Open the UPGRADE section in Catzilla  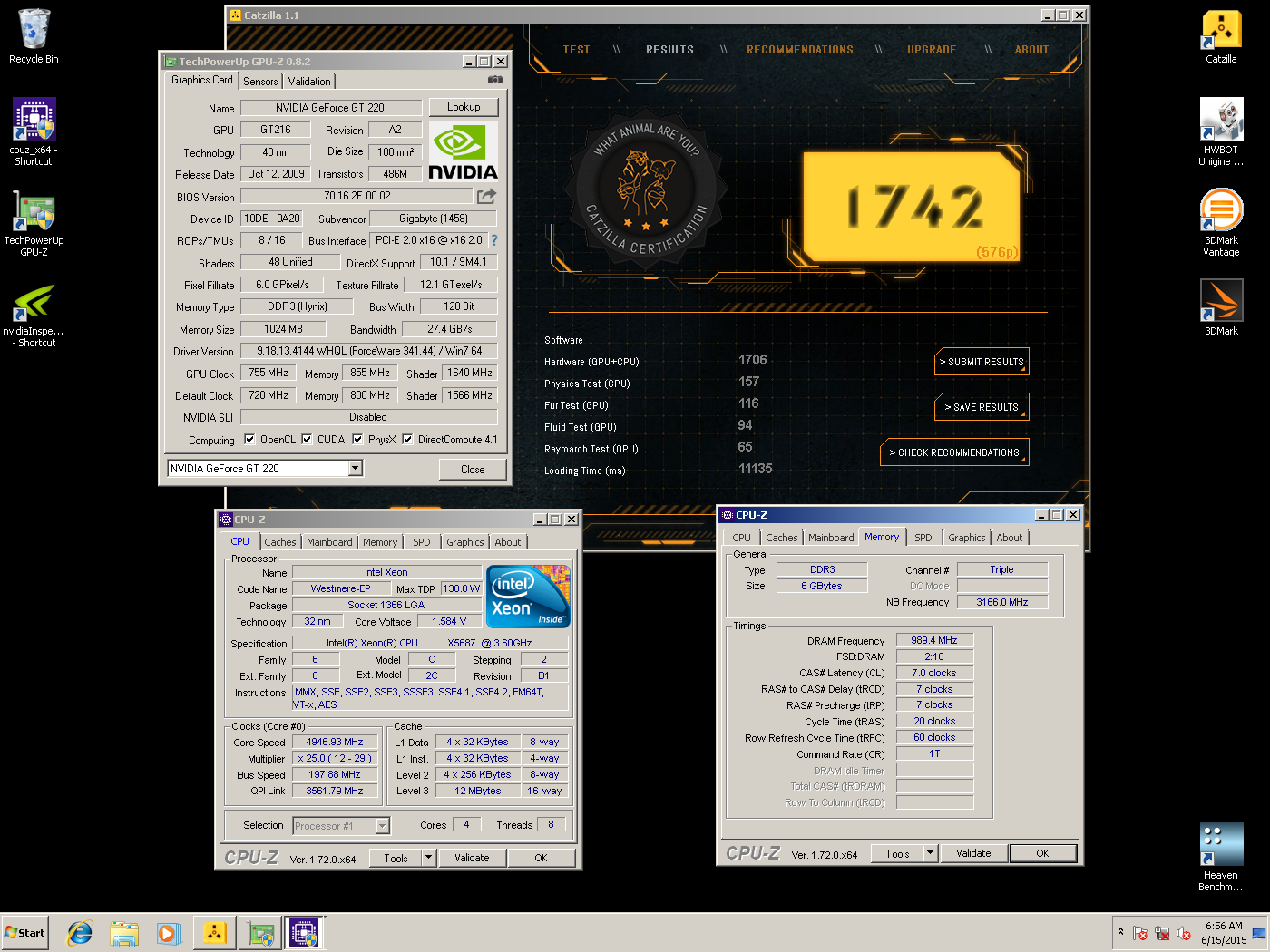click(932, 50)
